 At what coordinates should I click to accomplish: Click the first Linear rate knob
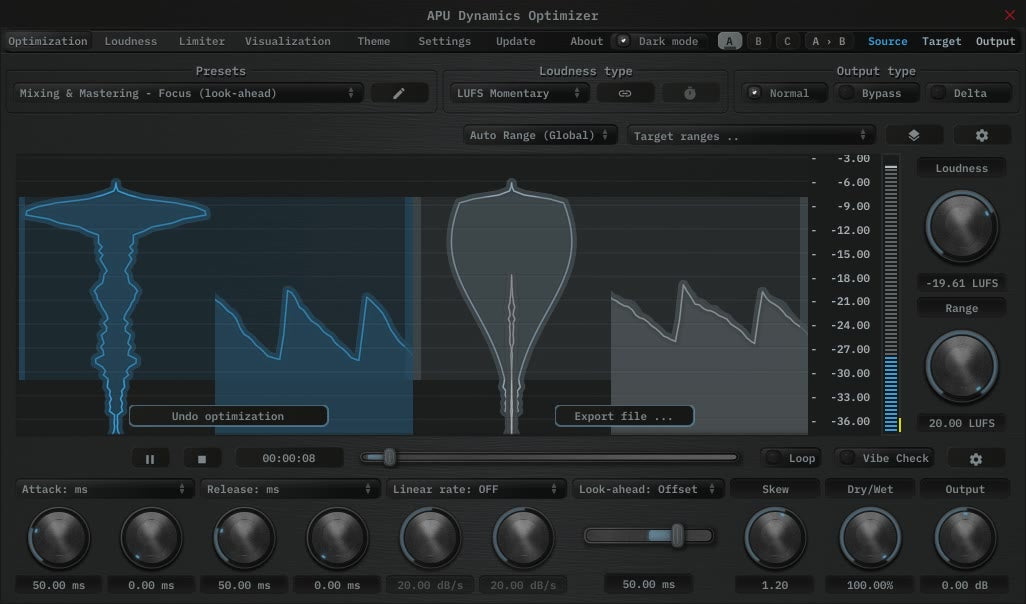(x=430, y=538)
